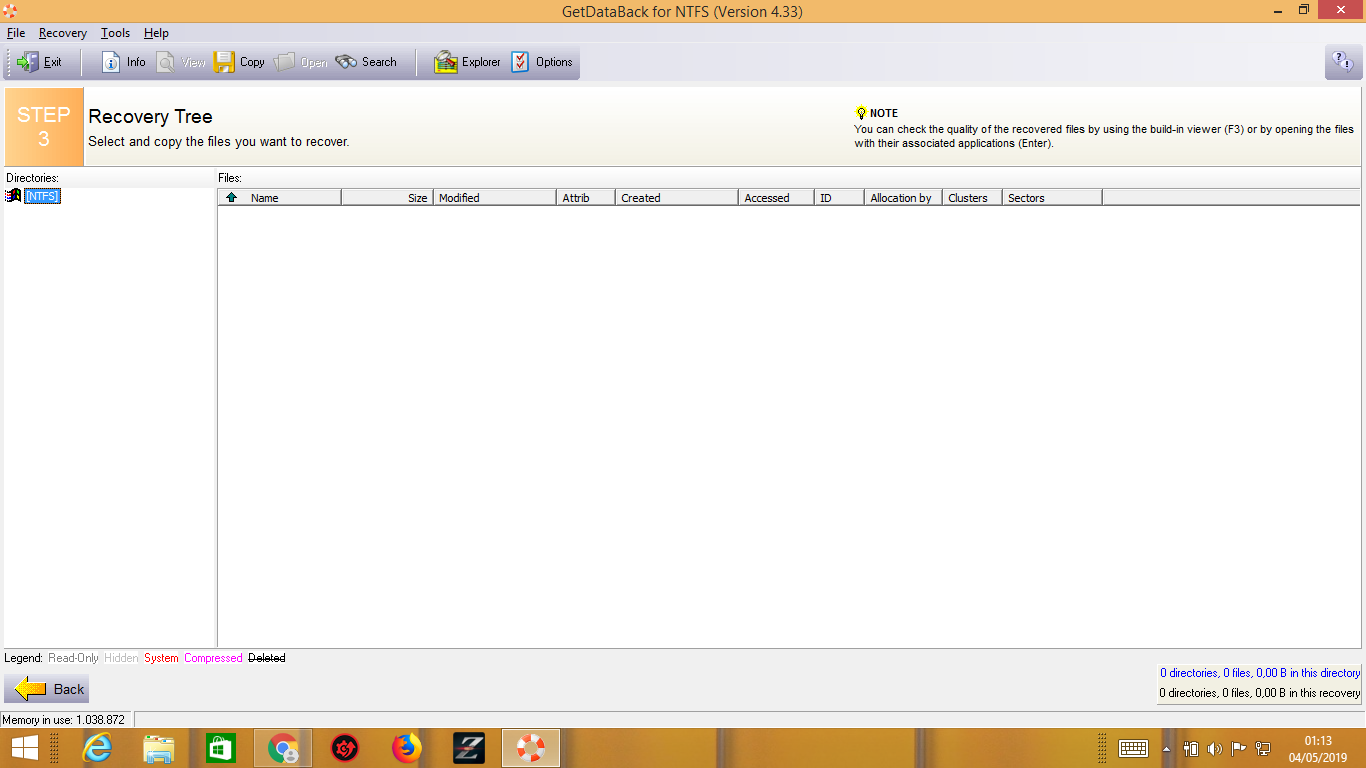Switch to Chrome in taskbar
Screen dimensions: 1366x768
[283, 748]
